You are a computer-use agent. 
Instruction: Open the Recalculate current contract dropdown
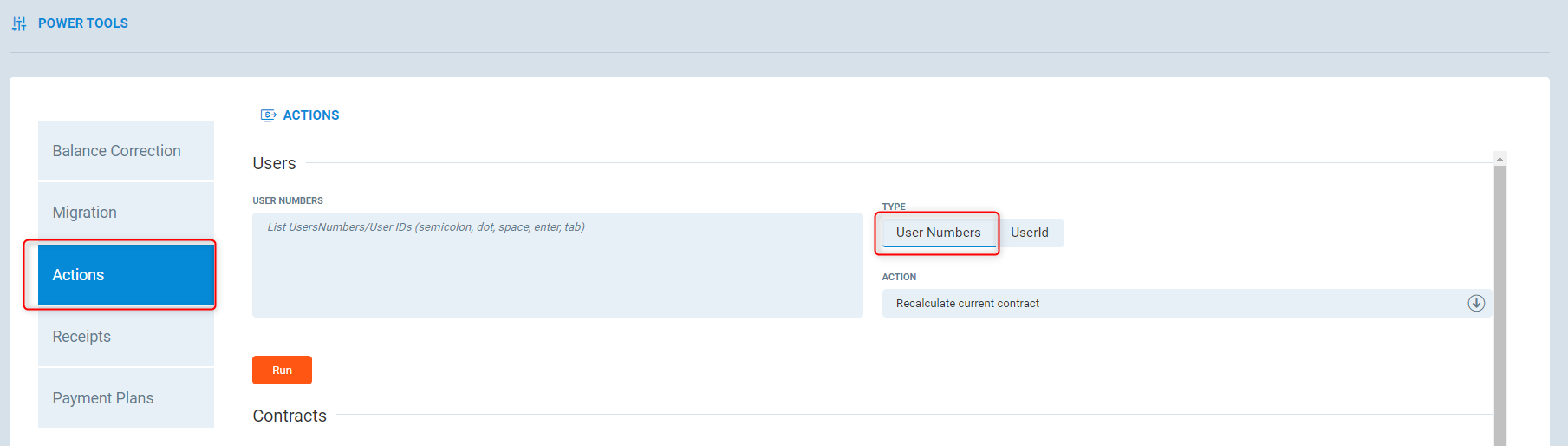tap(1179, 303)
